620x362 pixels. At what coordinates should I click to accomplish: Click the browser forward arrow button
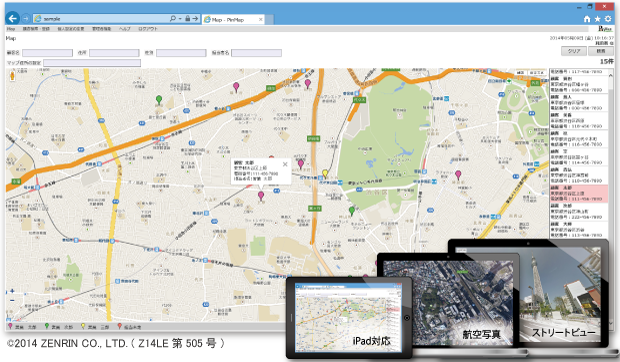click(26, 19)
